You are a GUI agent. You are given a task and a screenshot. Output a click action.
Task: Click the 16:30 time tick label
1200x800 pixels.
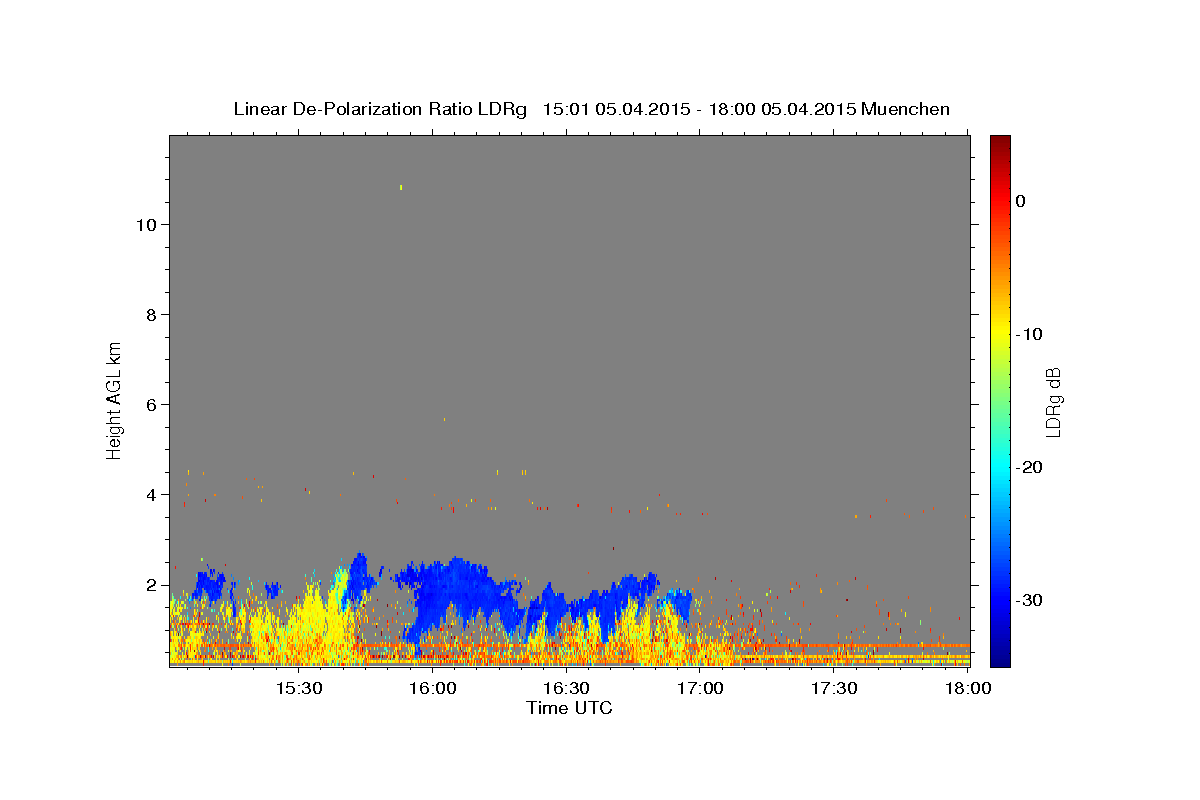click(x=566, y=689)
